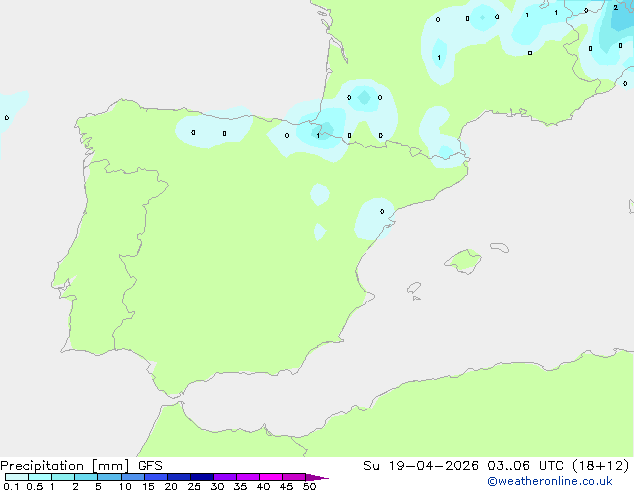
Task: Select the 15–20 mm legend swatch
Action: pos(156,477)
